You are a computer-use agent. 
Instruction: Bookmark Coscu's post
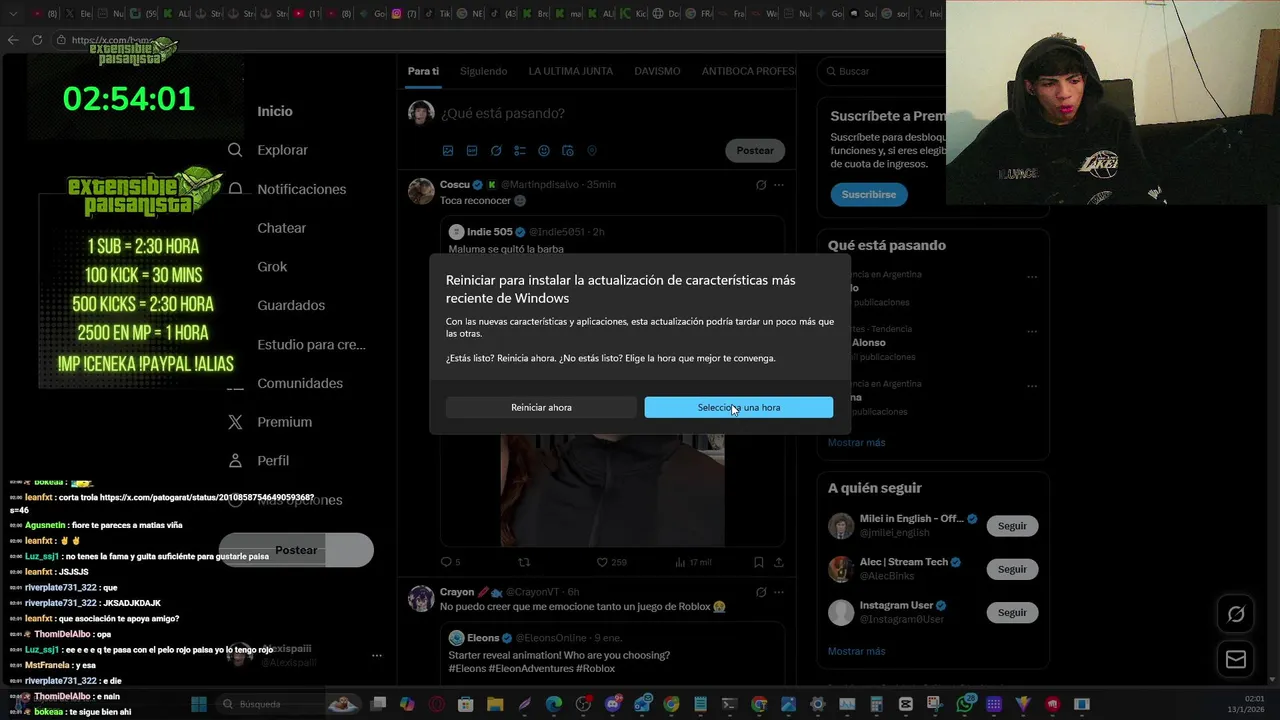[x=759, y=562]
